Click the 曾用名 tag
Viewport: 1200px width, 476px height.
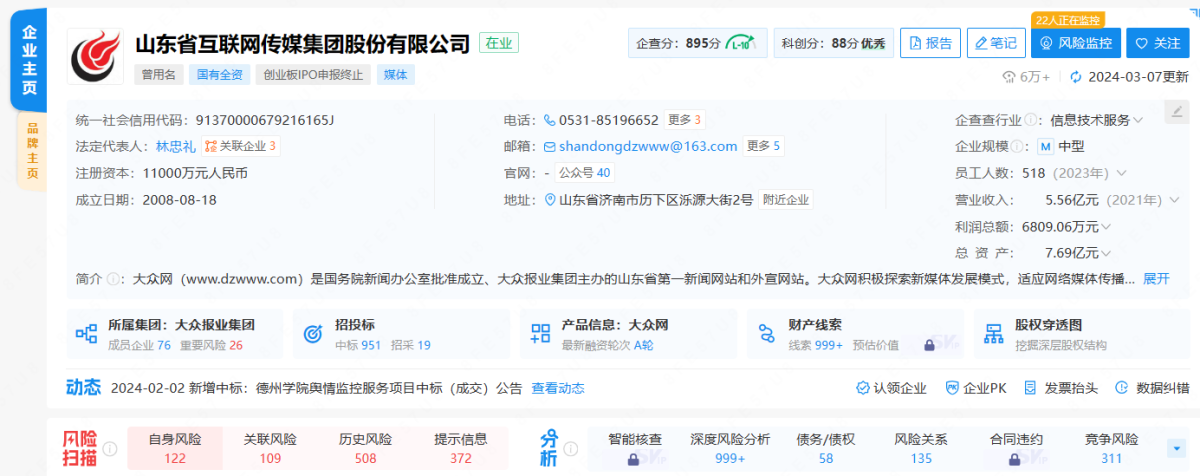[x=158, y=74]
